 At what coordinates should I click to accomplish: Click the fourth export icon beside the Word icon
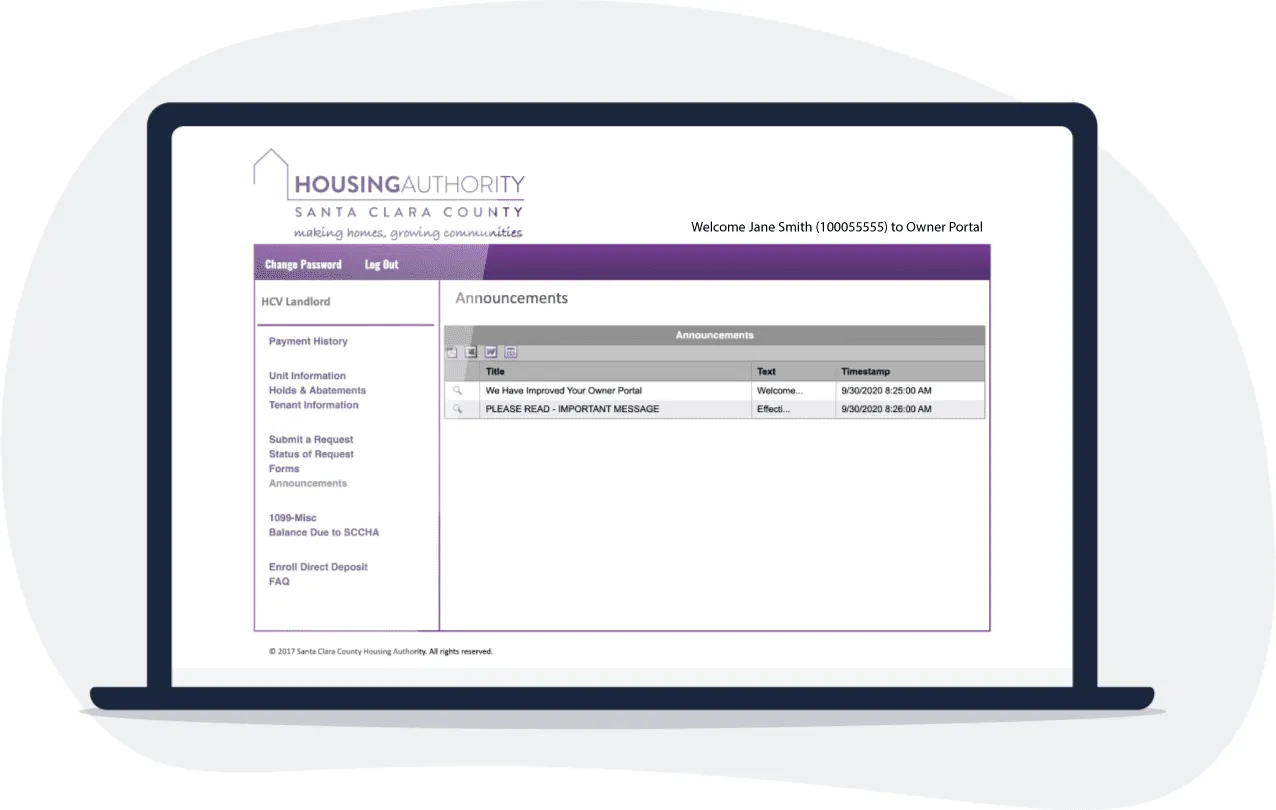pyautogui.click(x=510, y=352)
